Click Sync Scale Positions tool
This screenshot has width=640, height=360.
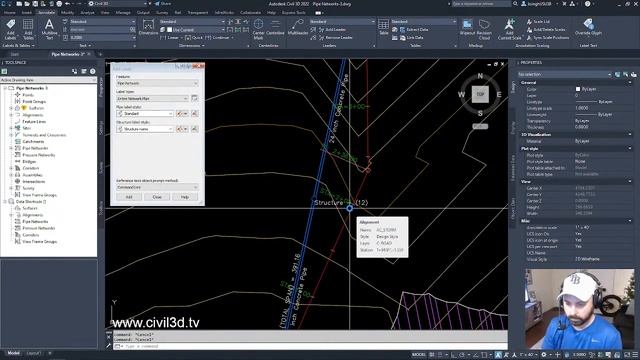tap(547, 38)
